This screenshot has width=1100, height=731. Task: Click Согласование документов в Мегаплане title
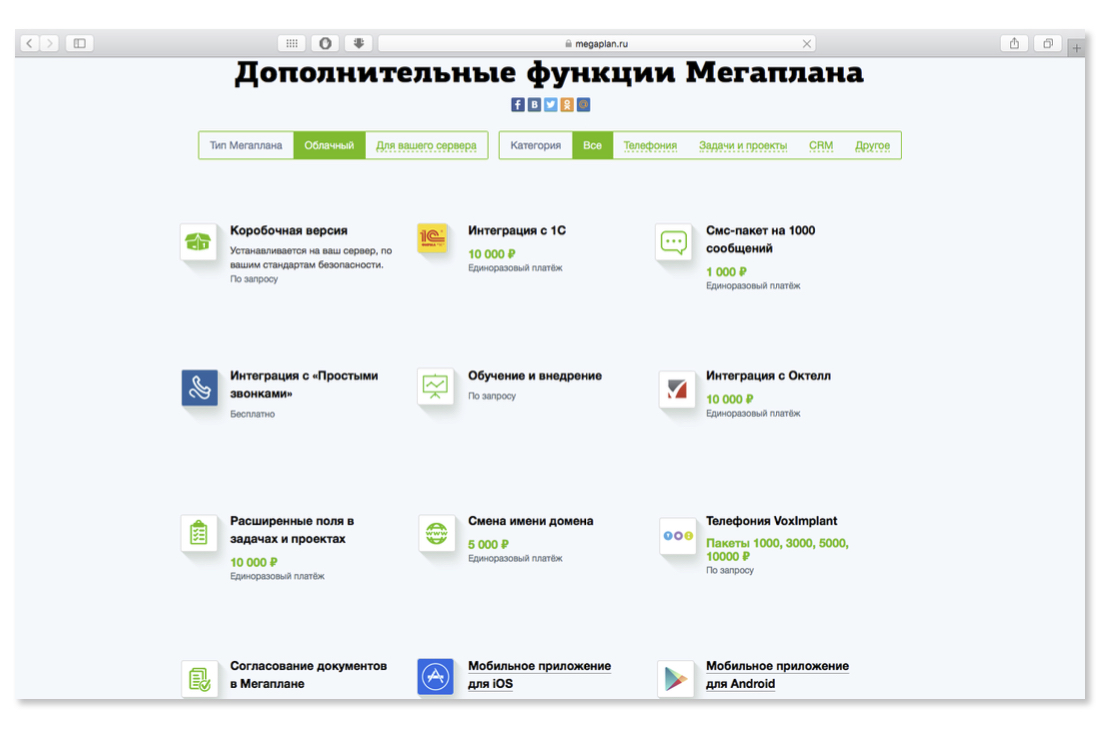[x=308, y=674]
